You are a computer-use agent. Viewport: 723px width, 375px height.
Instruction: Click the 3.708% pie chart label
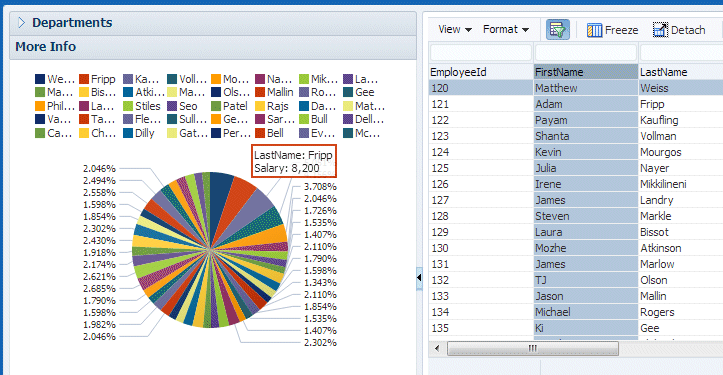(320, 186)
